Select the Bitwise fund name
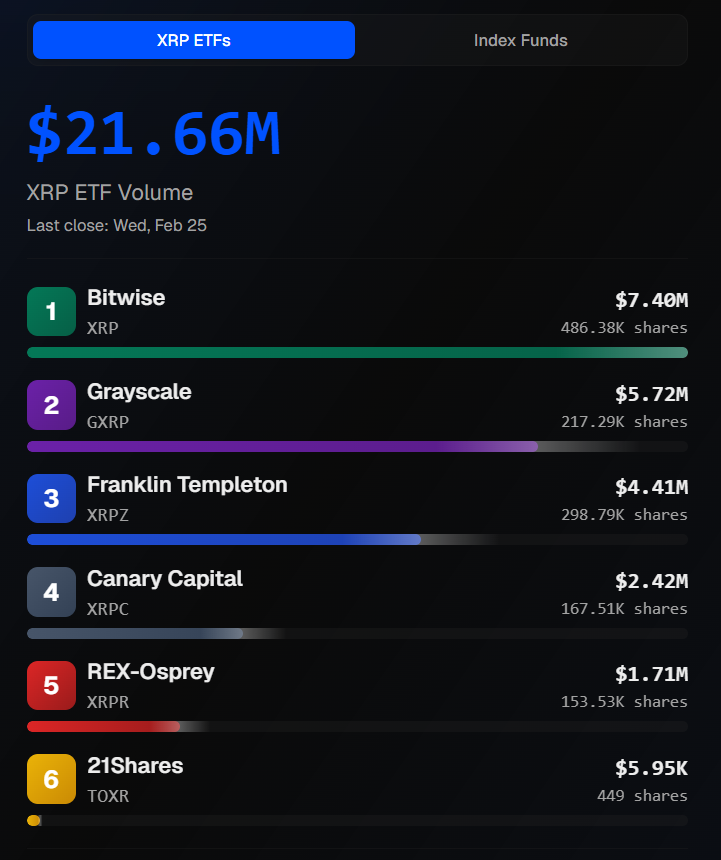 point(126,298)
